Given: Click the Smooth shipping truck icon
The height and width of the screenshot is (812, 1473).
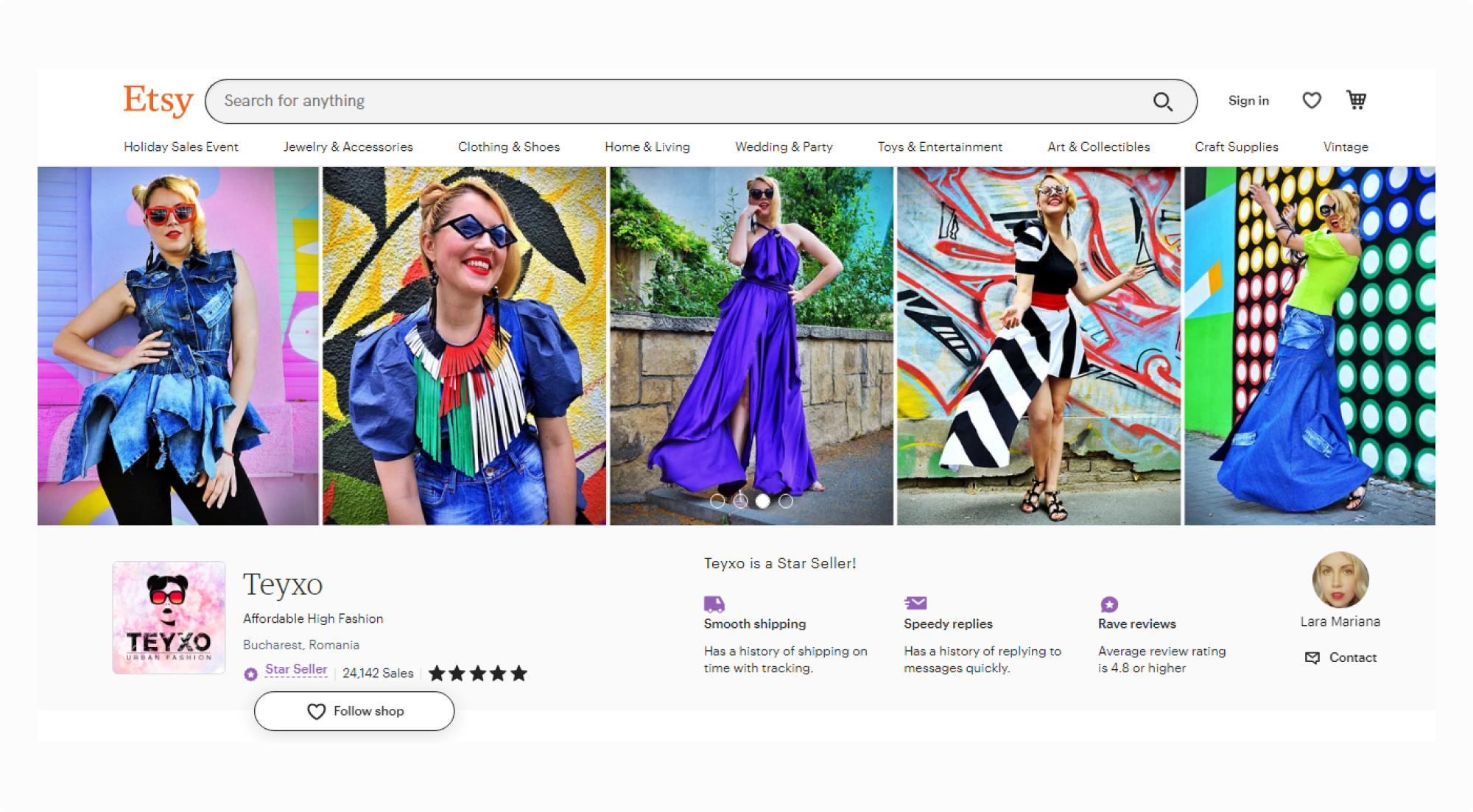Looking at the screenshot, I should click(714, 604).
